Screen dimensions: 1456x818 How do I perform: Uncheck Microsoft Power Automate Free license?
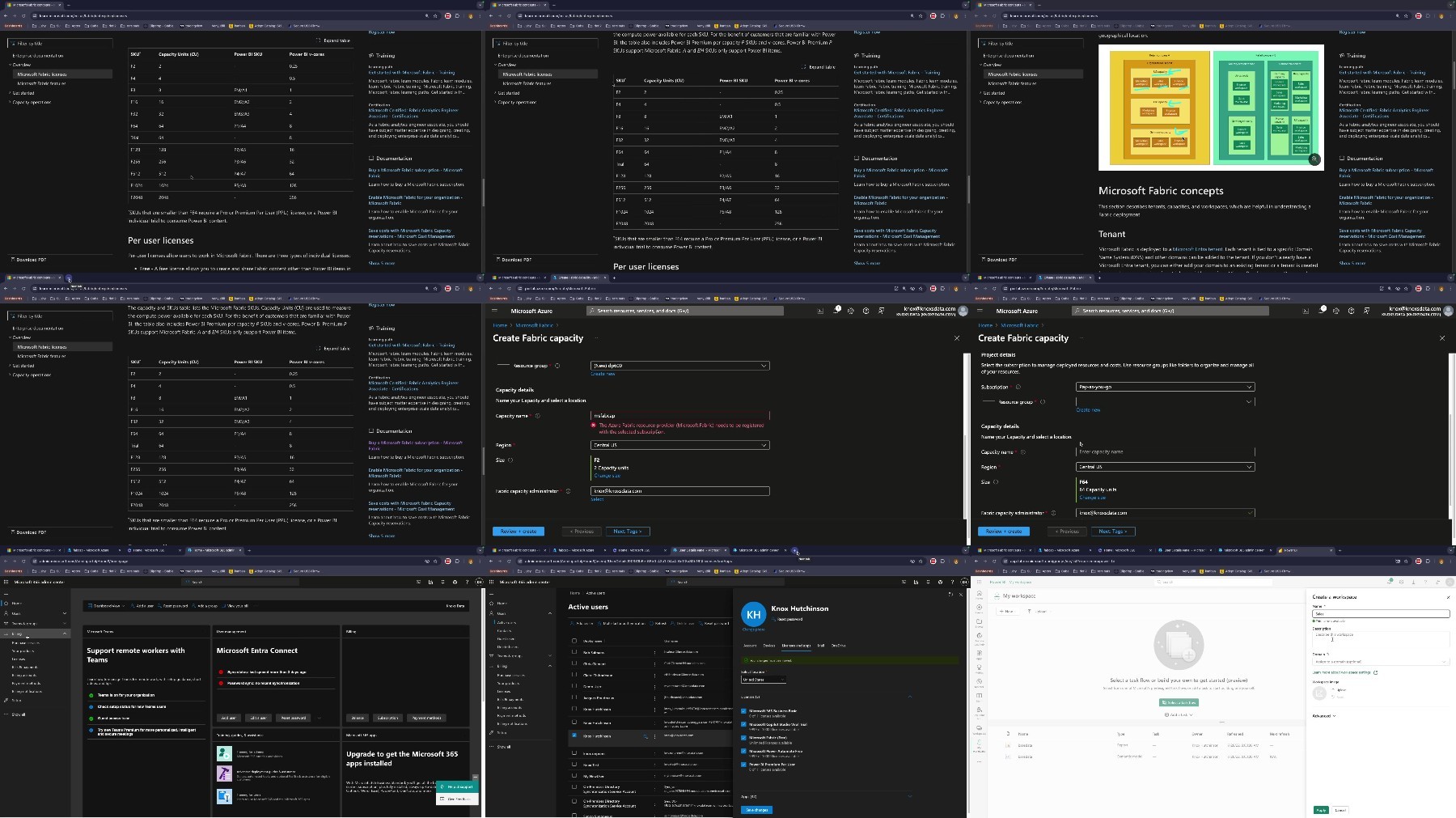pos(743,751)
